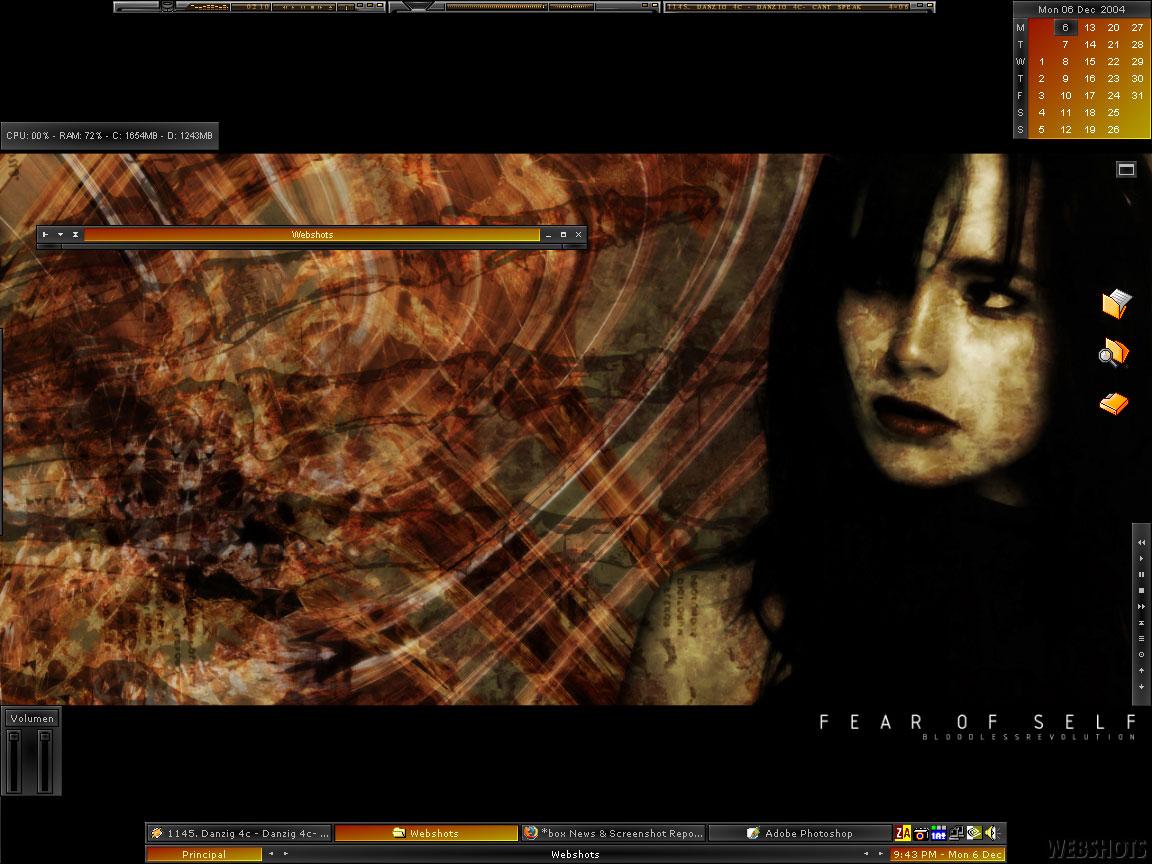1152x864 pixels.
Task: Select day 6 in the calendar
Action: coord(1065,28)
